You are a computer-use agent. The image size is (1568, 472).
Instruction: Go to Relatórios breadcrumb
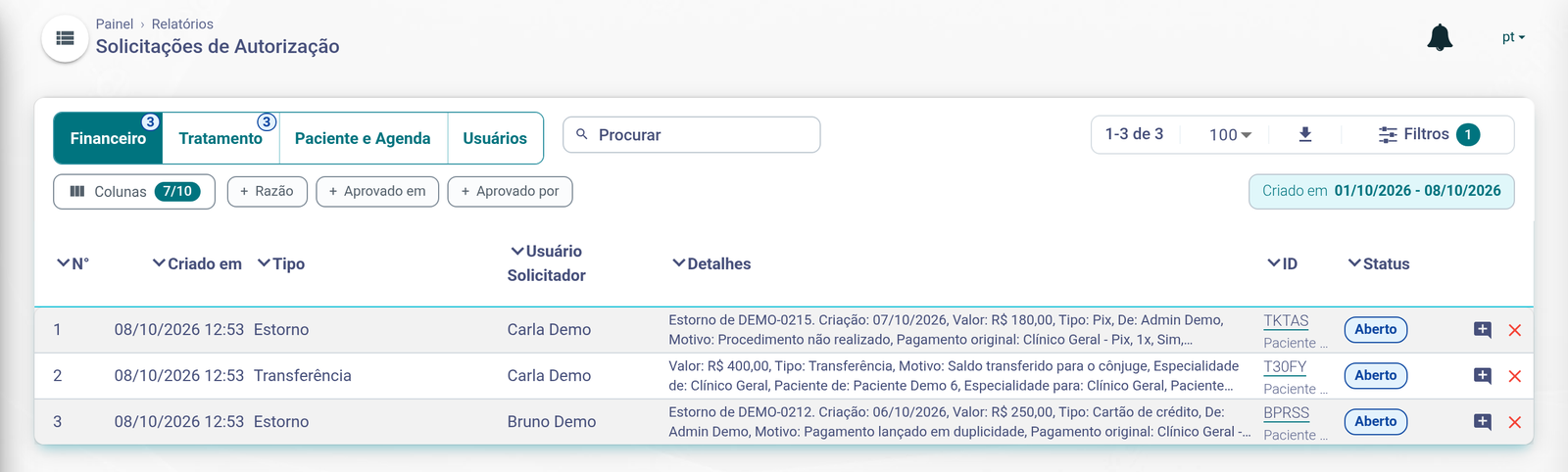[x=182, y=24]
